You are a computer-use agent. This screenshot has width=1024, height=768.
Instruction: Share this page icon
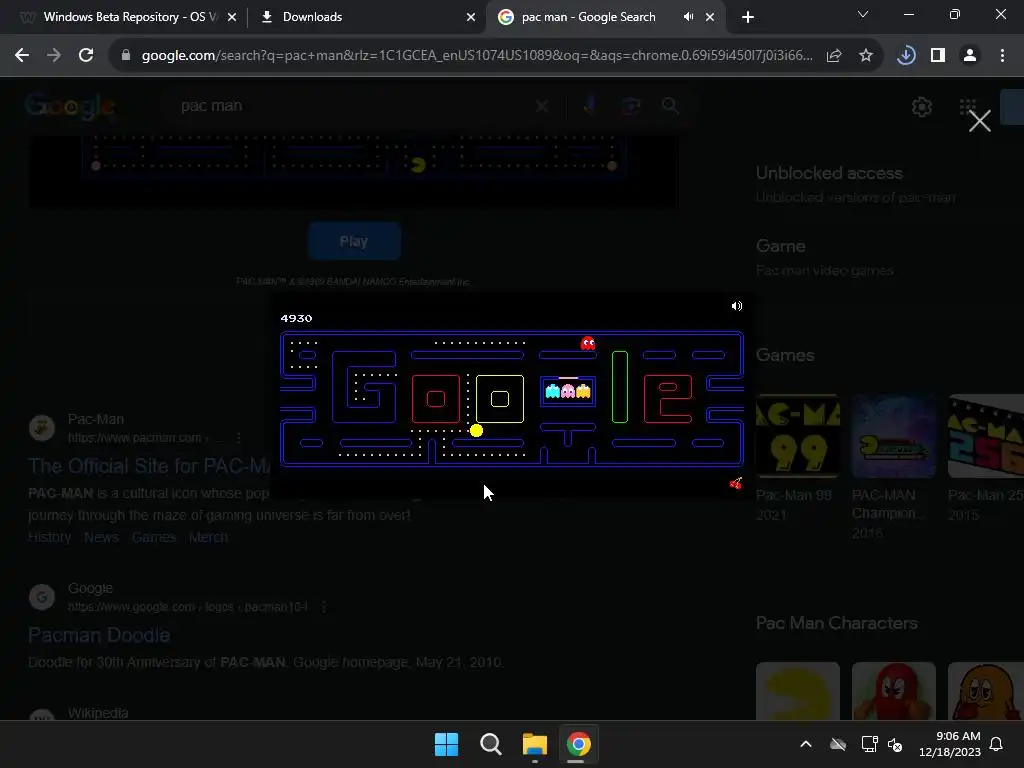click(x=834, y=56)
